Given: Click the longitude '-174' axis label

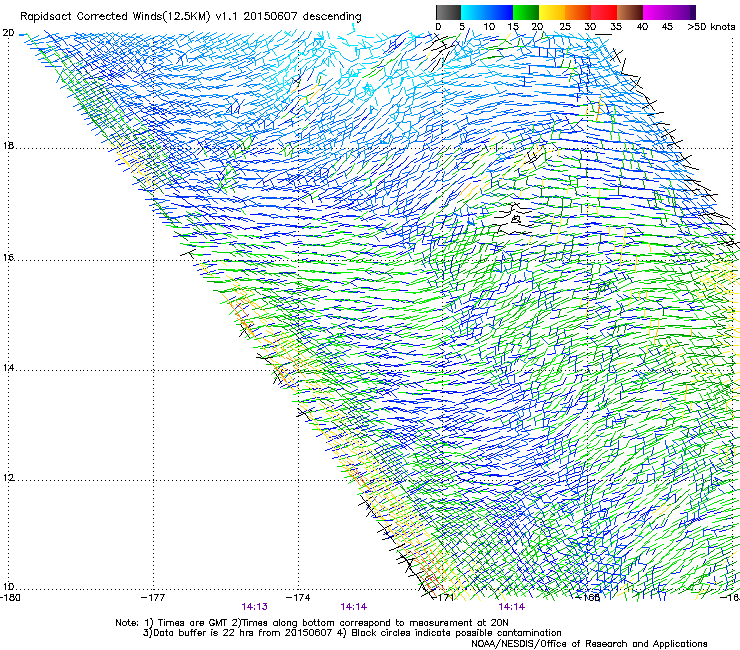Looking at the screenshot, I should click(x=298, y=598).
